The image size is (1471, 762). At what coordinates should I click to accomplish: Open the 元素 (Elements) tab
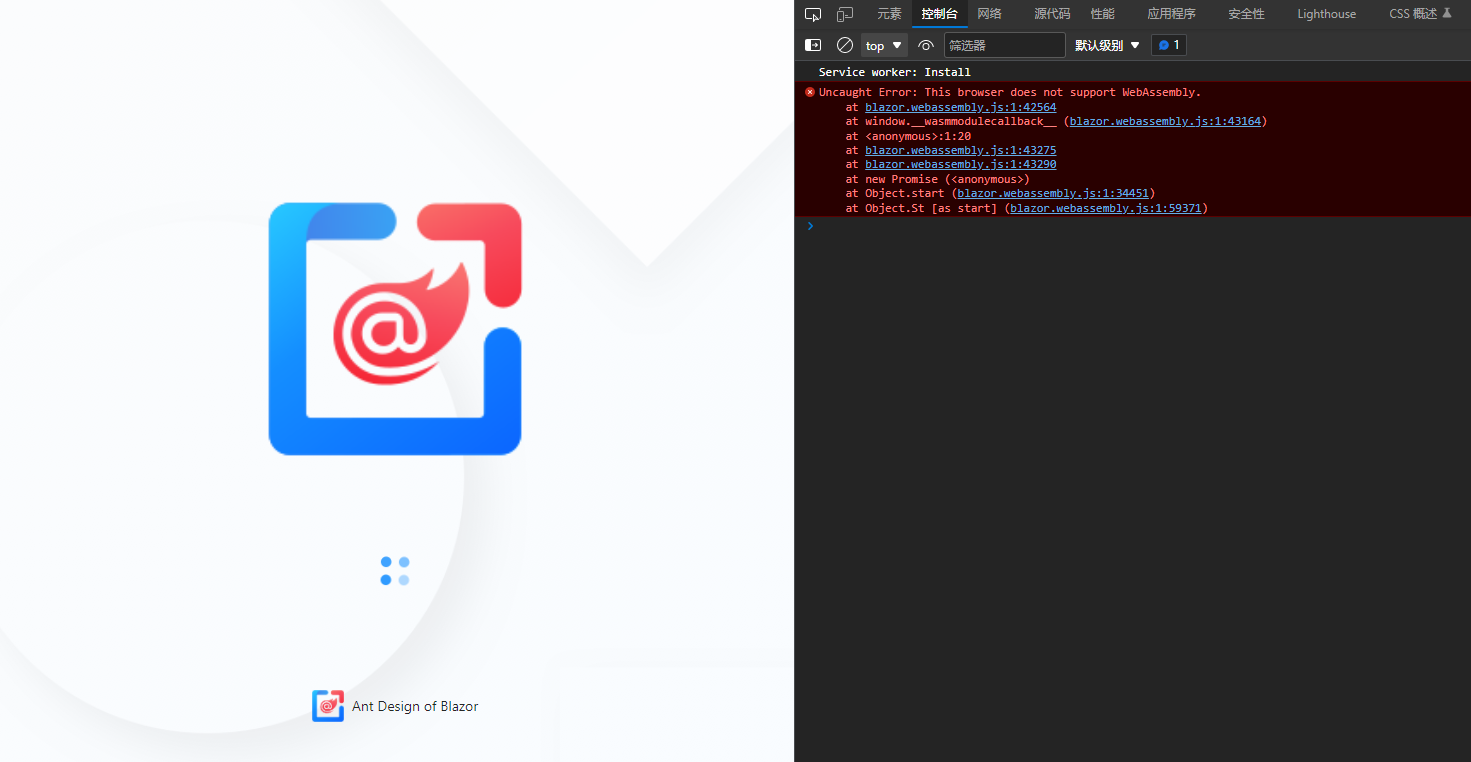(889, 14)
